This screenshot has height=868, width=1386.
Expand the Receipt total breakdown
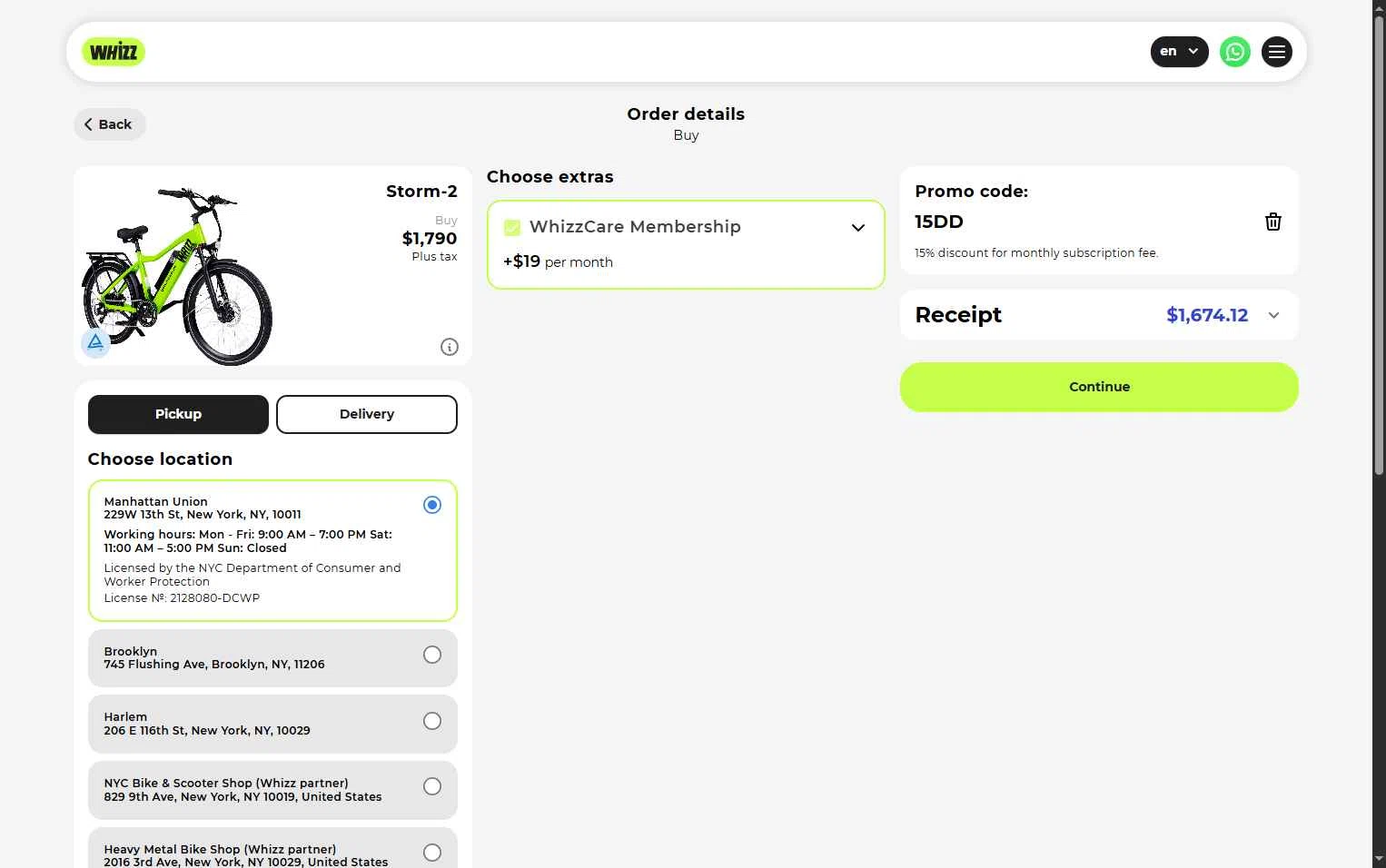[x=1273, y=315]
